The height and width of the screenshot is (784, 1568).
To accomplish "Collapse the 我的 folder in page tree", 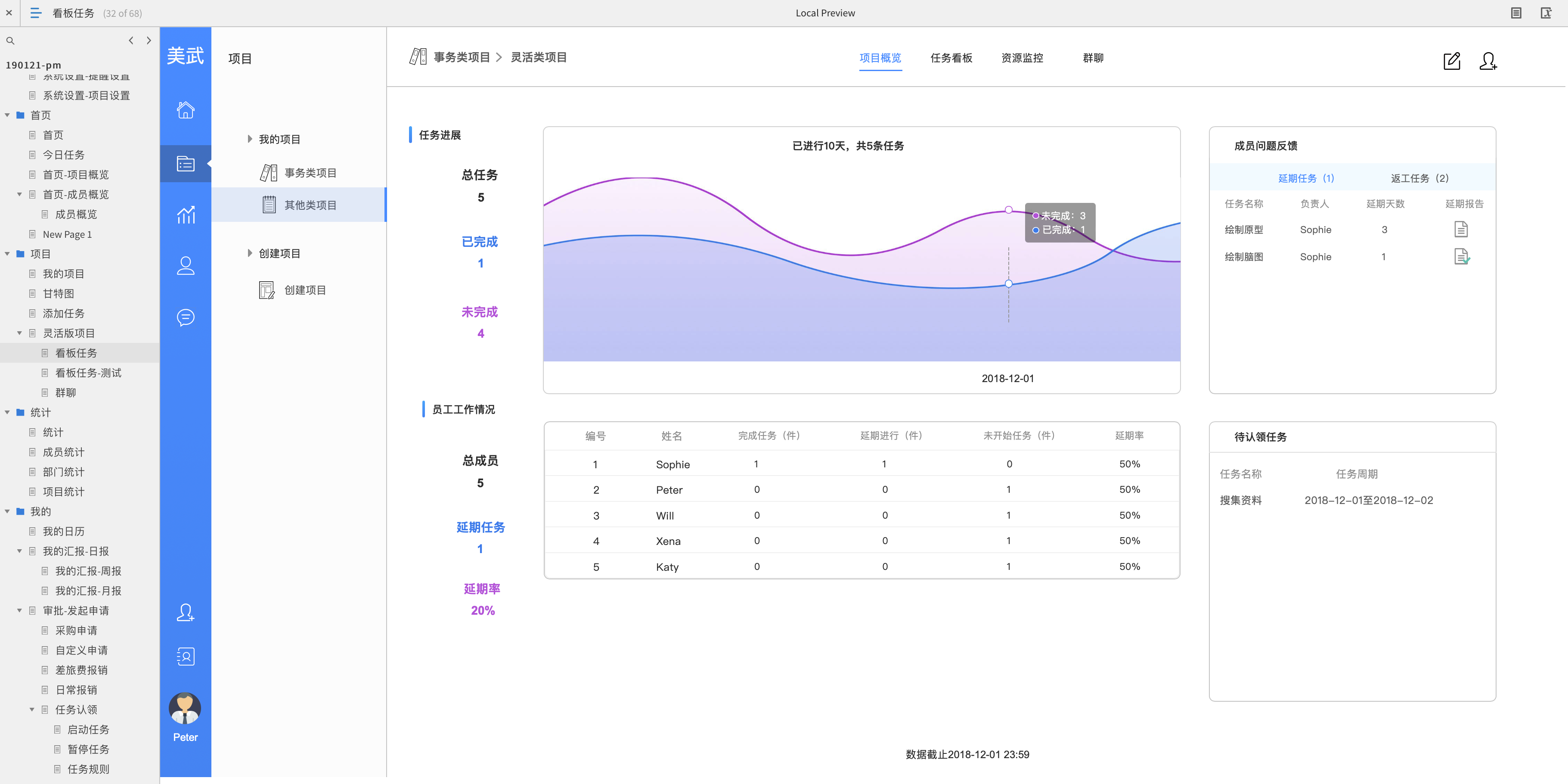I will click(x=7, y=512).
